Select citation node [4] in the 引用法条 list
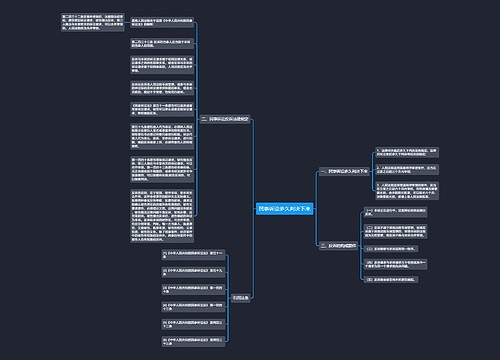 click(193, 307)
